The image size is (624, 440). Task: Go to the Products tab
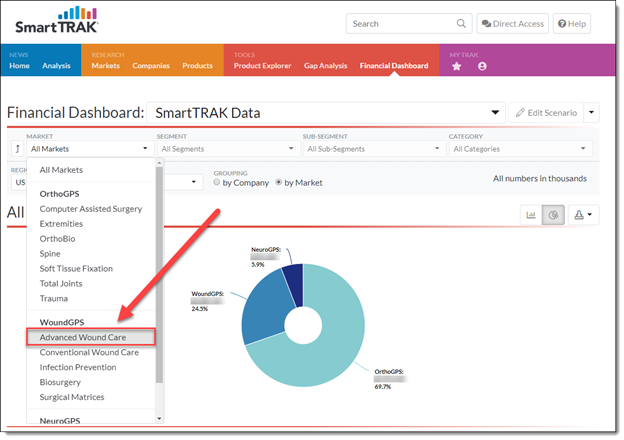point(197,66)
